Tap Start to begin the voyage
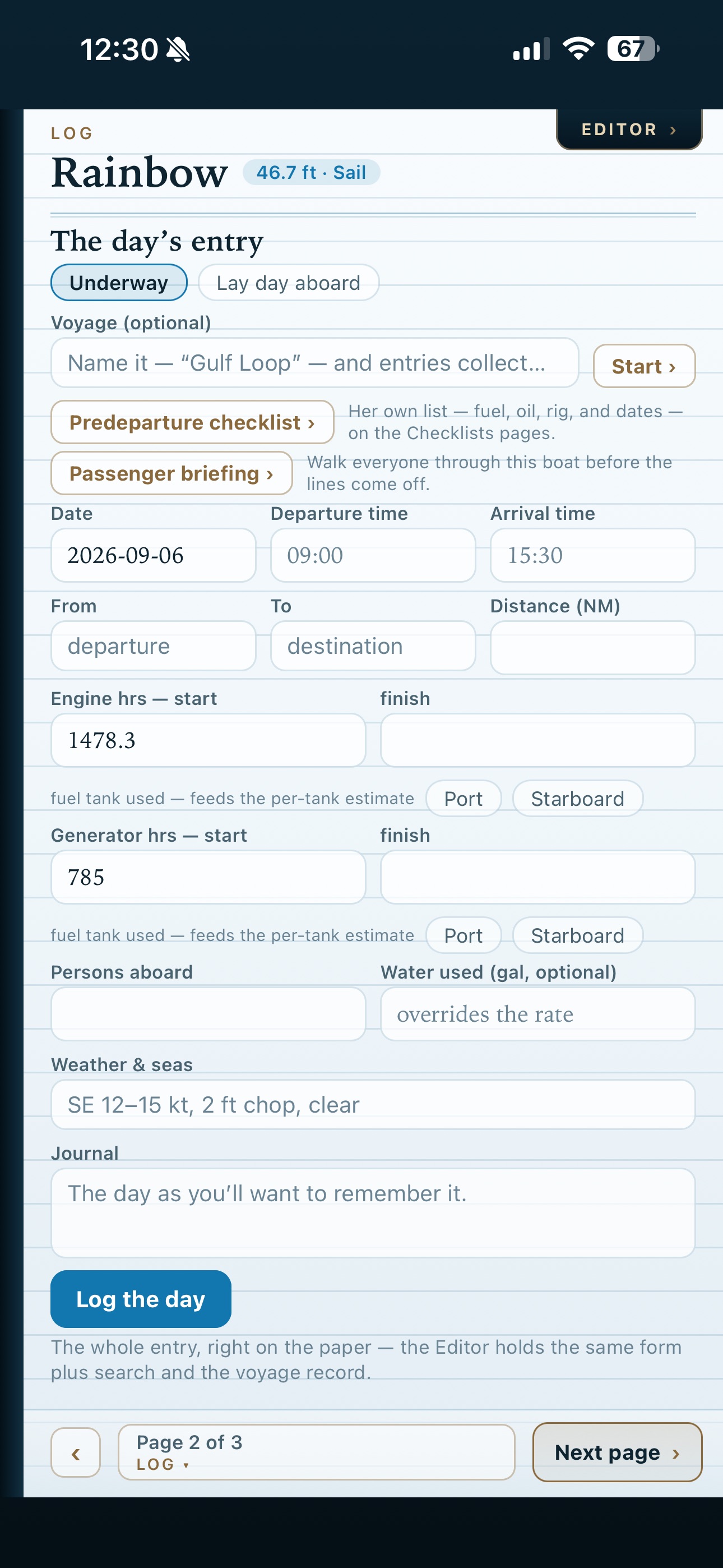 tap(644, 366)
